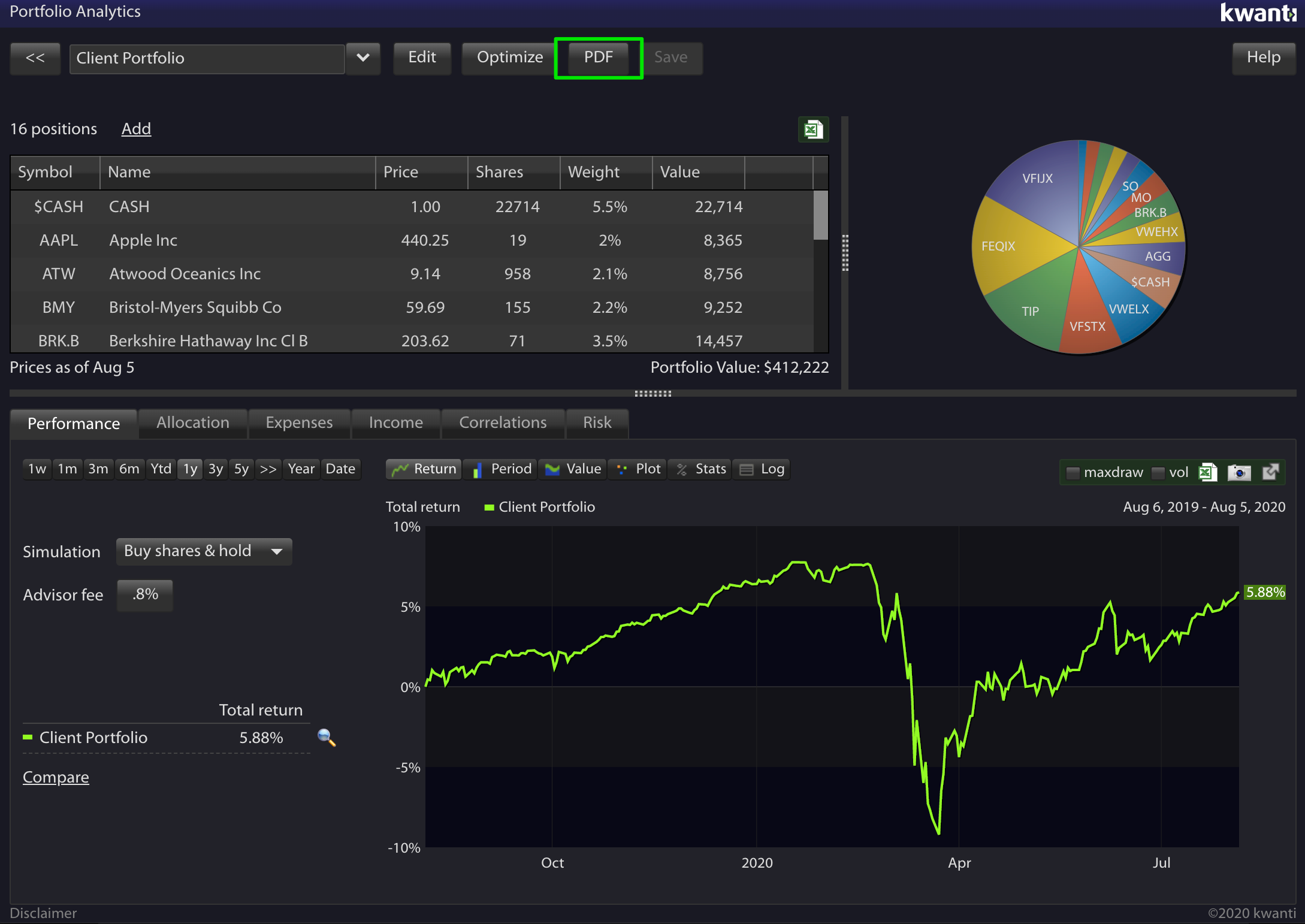Enable the vol overlay

[1159, 472]
